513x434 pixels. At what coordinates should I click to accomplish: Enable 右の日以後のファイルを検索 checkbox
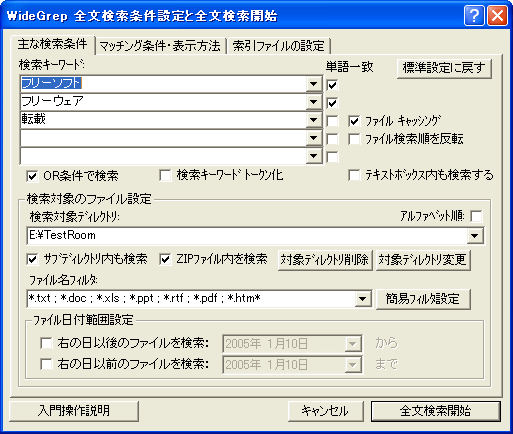pos(46,343)
